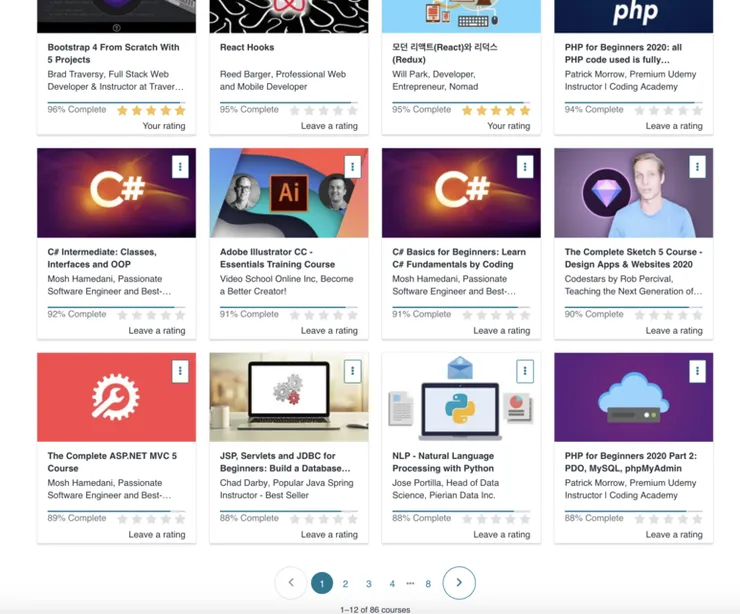Click Leave a rating on C# Basics card

(x=502, y=331)
